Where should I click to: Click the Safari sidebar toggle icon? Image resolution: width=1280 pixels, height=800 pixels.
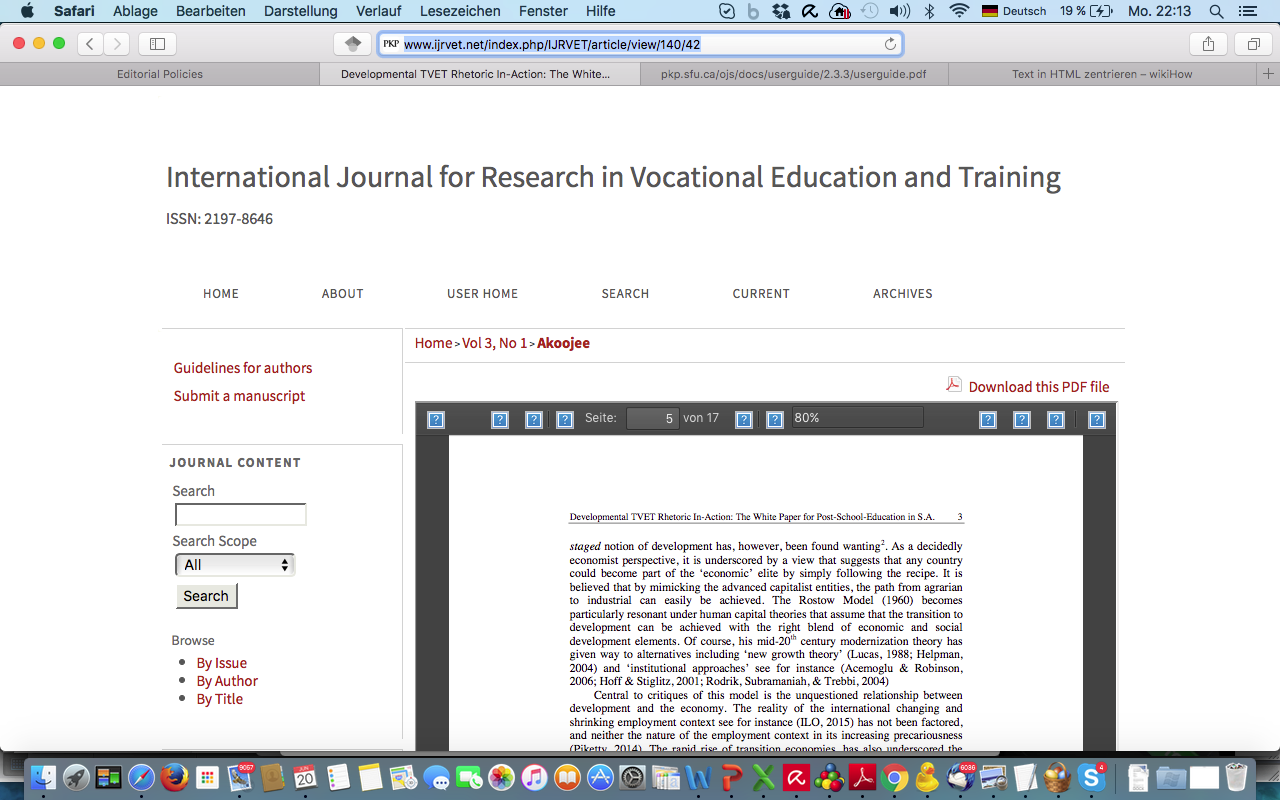[x=157, y=44]
